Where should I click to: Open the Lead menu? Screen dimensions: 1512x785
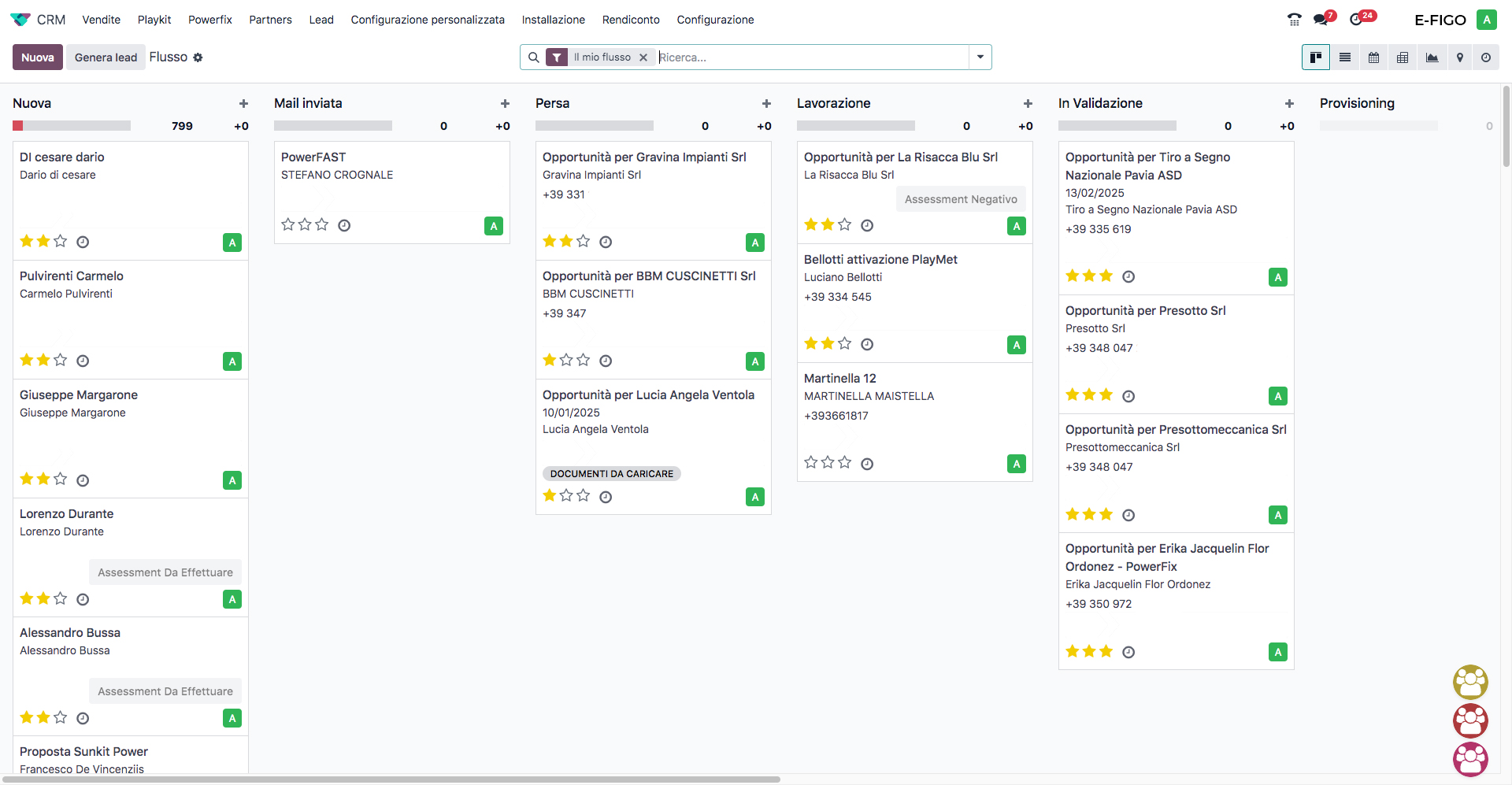click(321, 20)
